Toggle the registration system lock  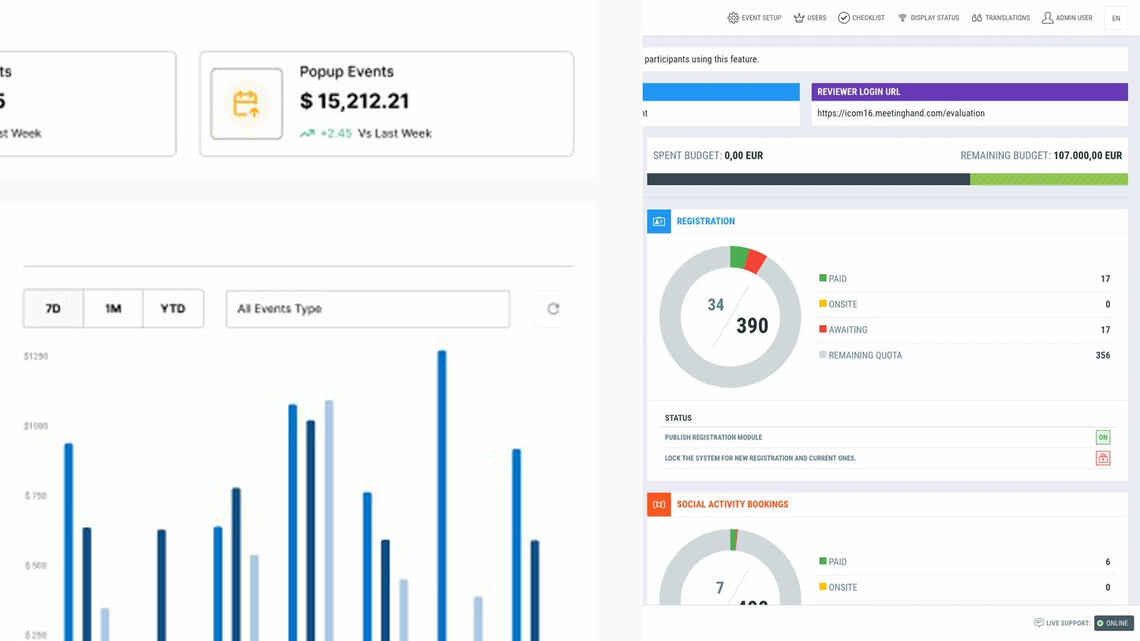(1102, 458)
